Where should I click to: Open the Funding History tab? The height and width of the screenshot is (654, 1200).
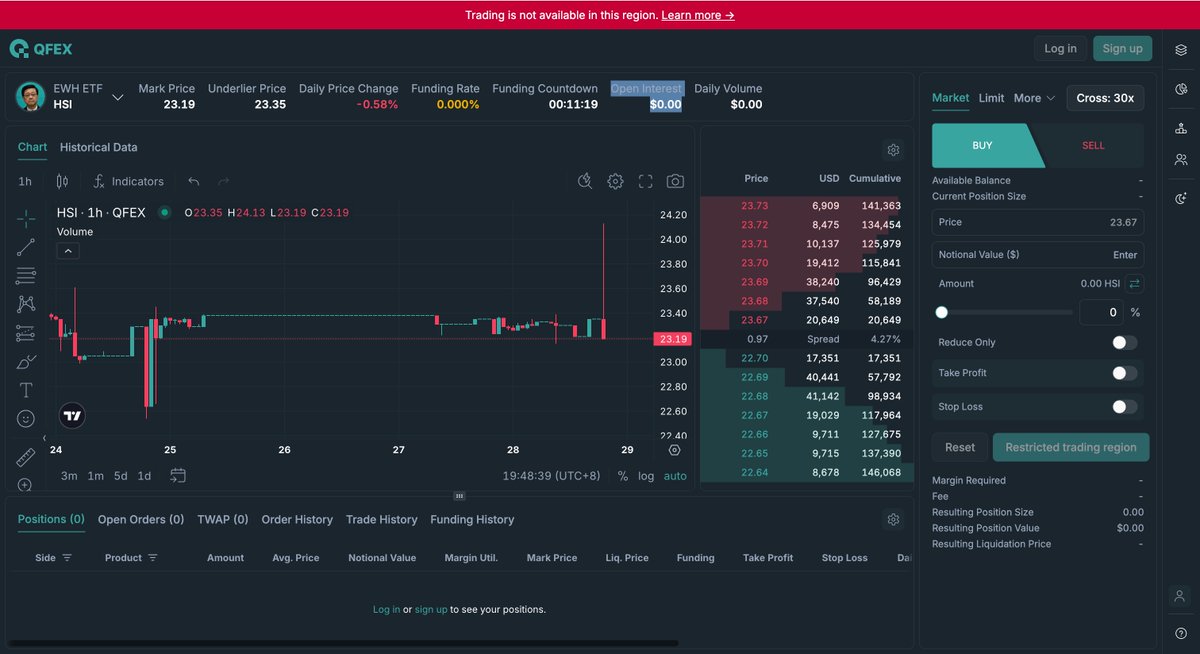coord(472,520)
